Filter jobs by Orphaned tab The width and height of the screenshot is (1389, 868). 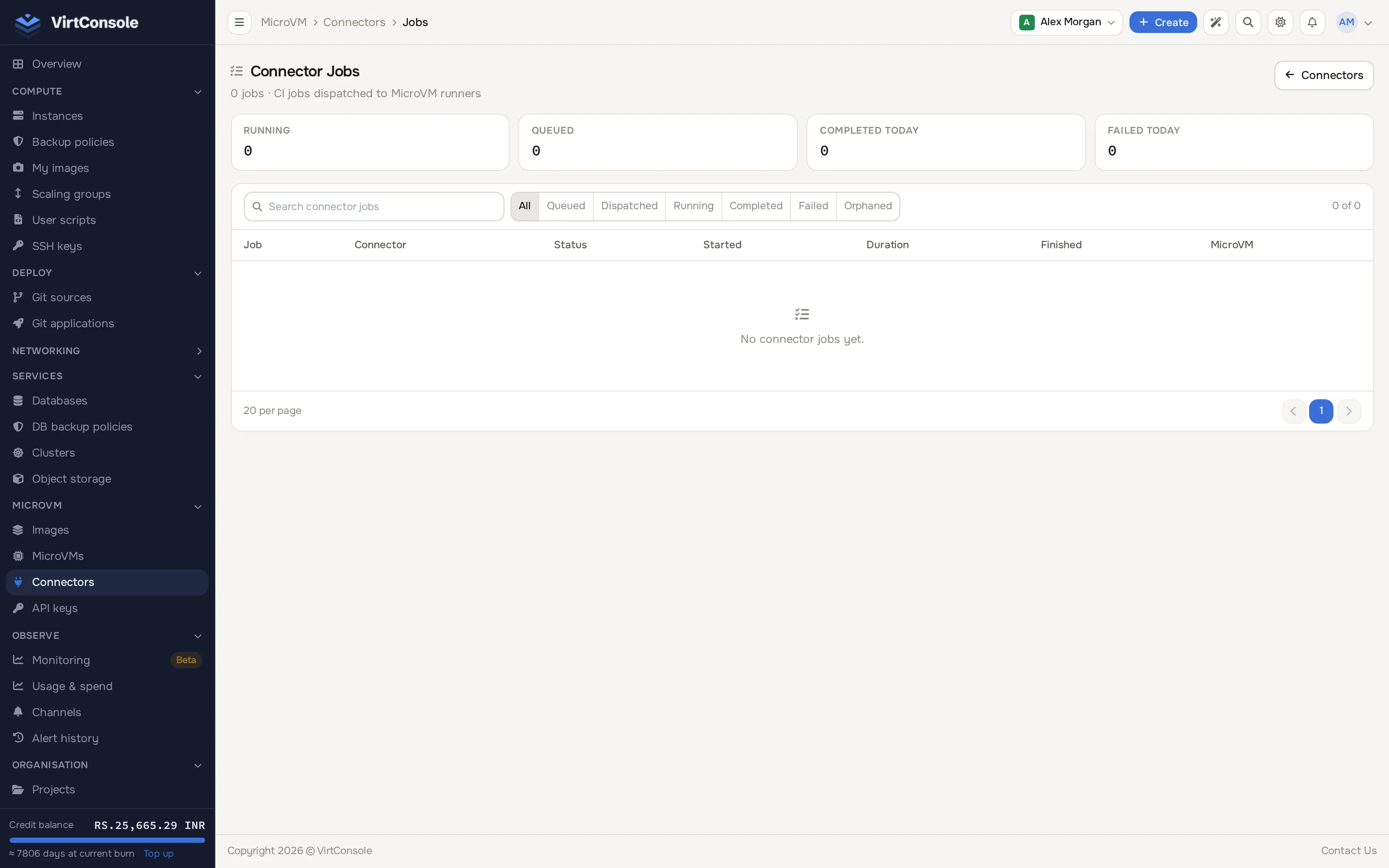(x=868, y=206)
